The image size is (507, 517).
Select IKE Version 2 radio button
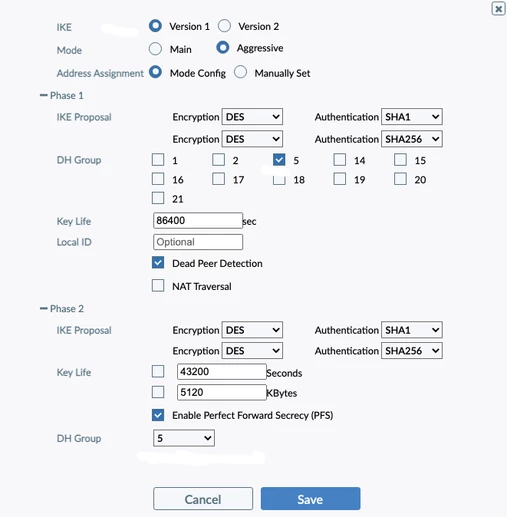click(224, 26)
